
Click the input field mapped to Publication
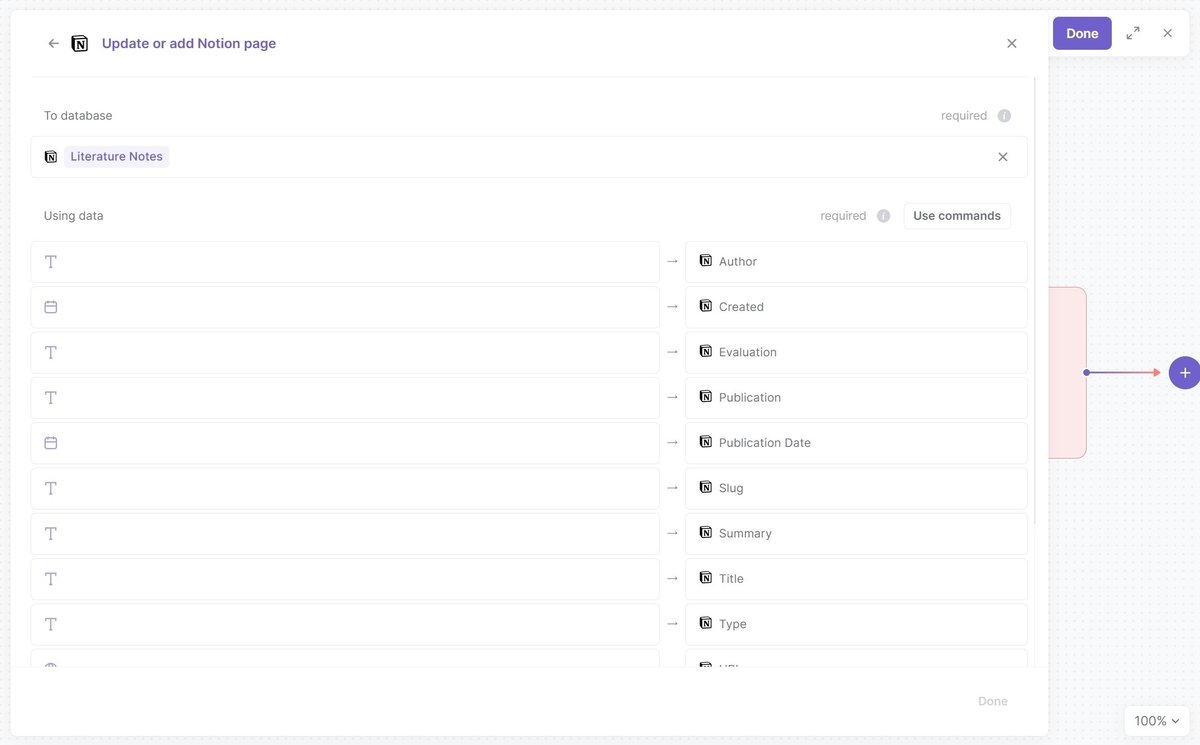(345, 398)
